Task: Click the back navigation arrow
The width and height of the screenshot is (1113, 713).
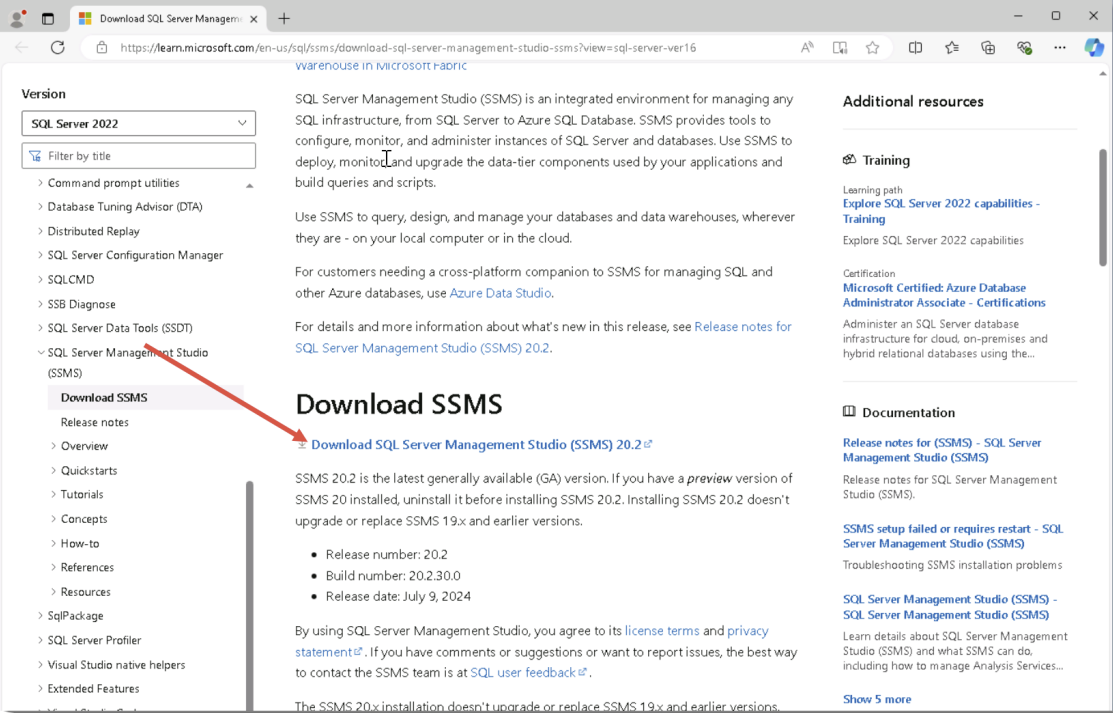Action: tap(21, 48)
